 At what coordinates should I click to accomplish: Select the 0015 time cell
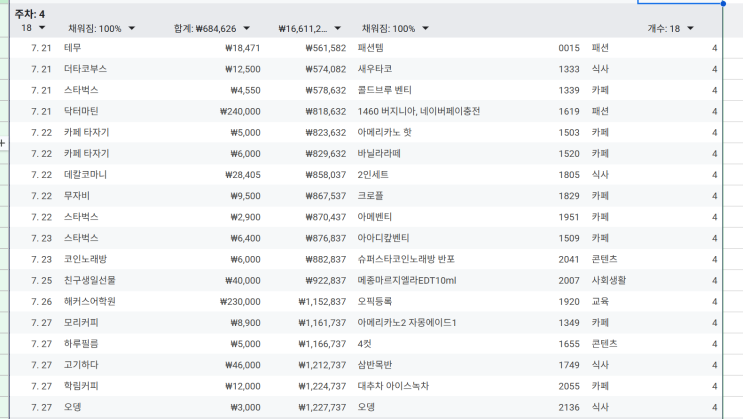[x=569, y=48]
